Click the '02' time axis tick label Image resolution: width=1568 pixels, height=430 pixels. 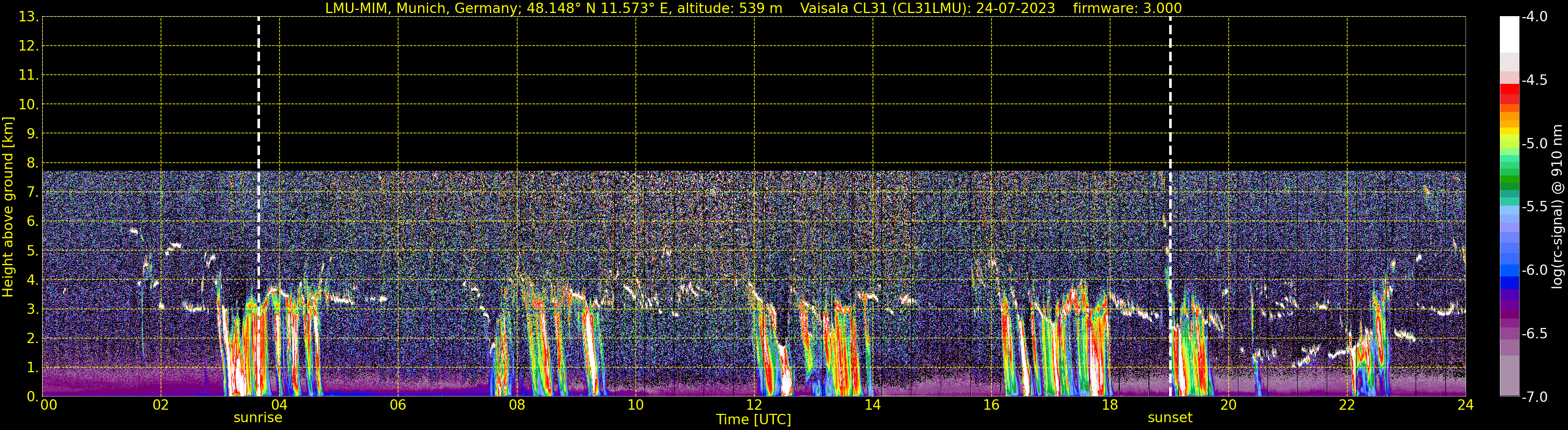pyautogui.click(x=161, y=405)
